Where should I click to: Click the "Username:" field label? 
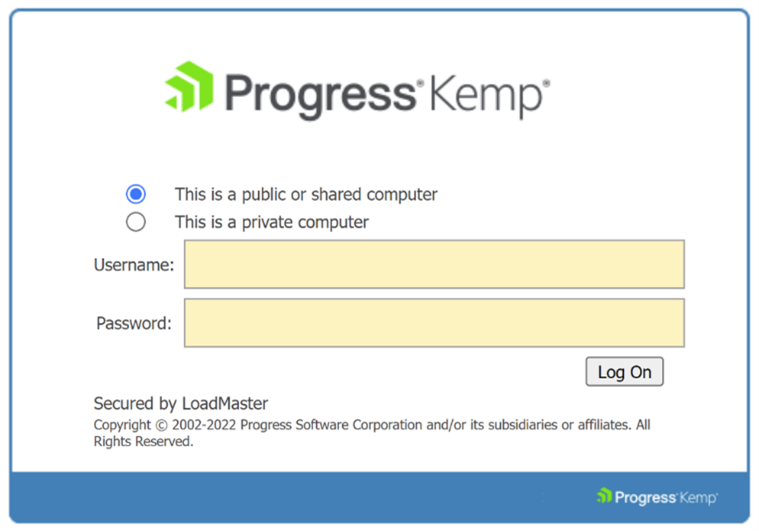tap(134, 265)
